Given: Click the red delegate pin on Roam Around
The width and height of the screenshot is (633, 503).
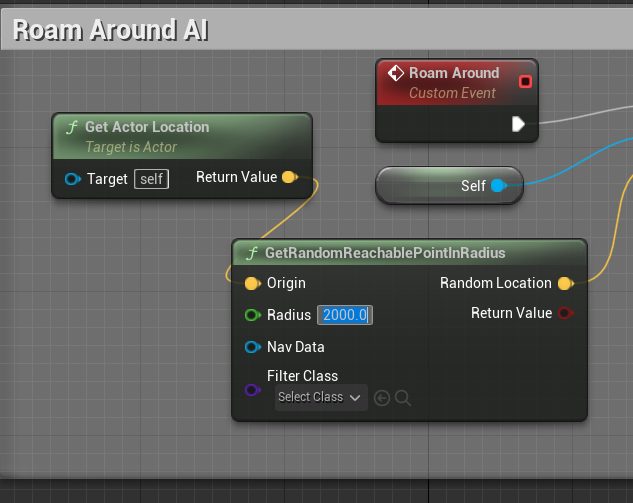Looking at the screenshot, I should pos(526,81).
